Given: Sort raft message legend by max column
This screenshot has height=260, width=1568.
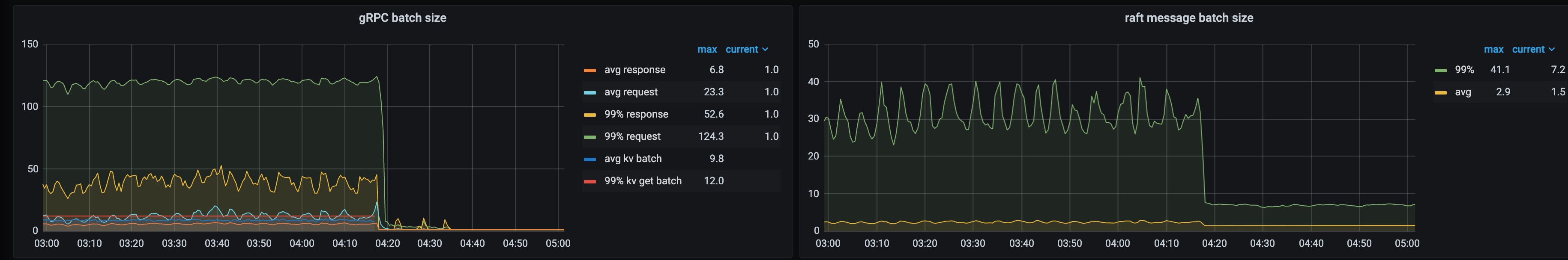Looking at the screenshot, I should [x=1493, y=49].
